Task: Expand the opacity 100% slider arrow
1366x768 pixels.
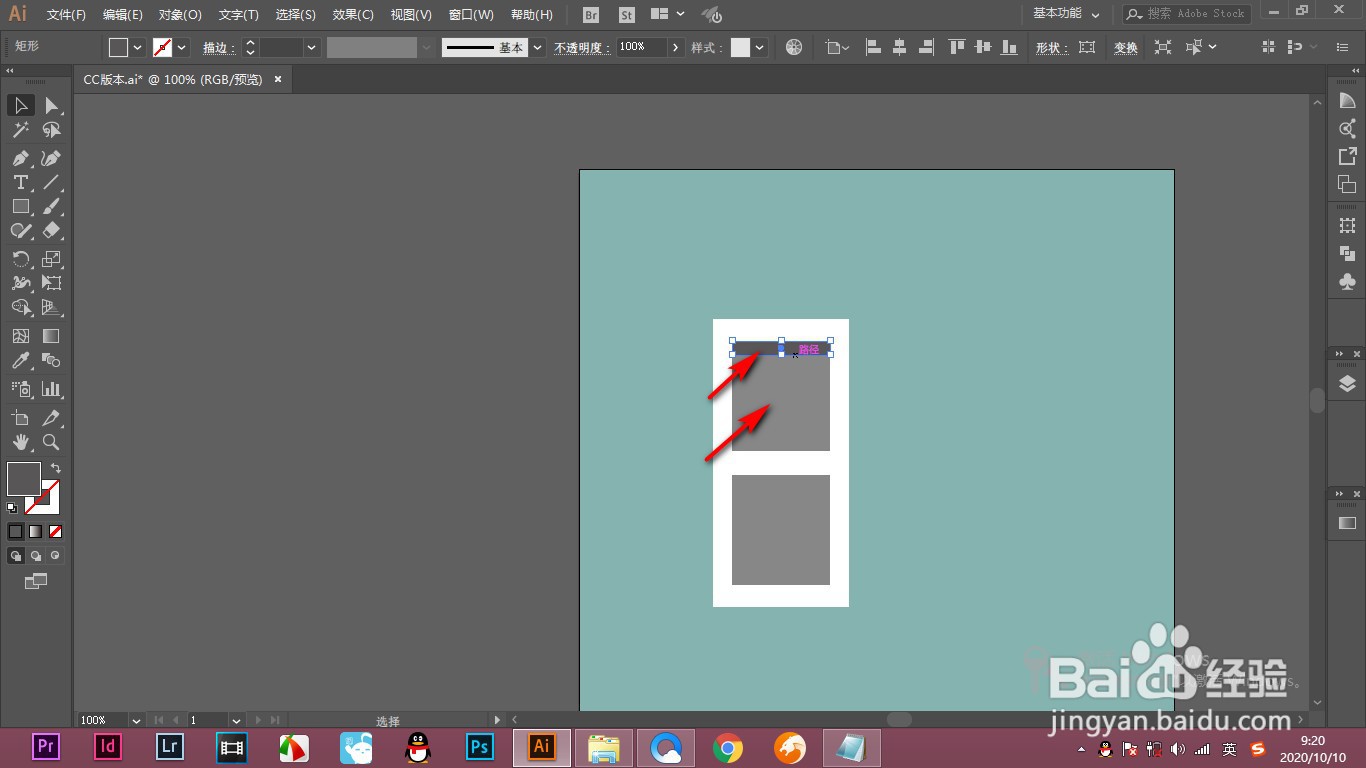Action: click(x=676, y=47)
